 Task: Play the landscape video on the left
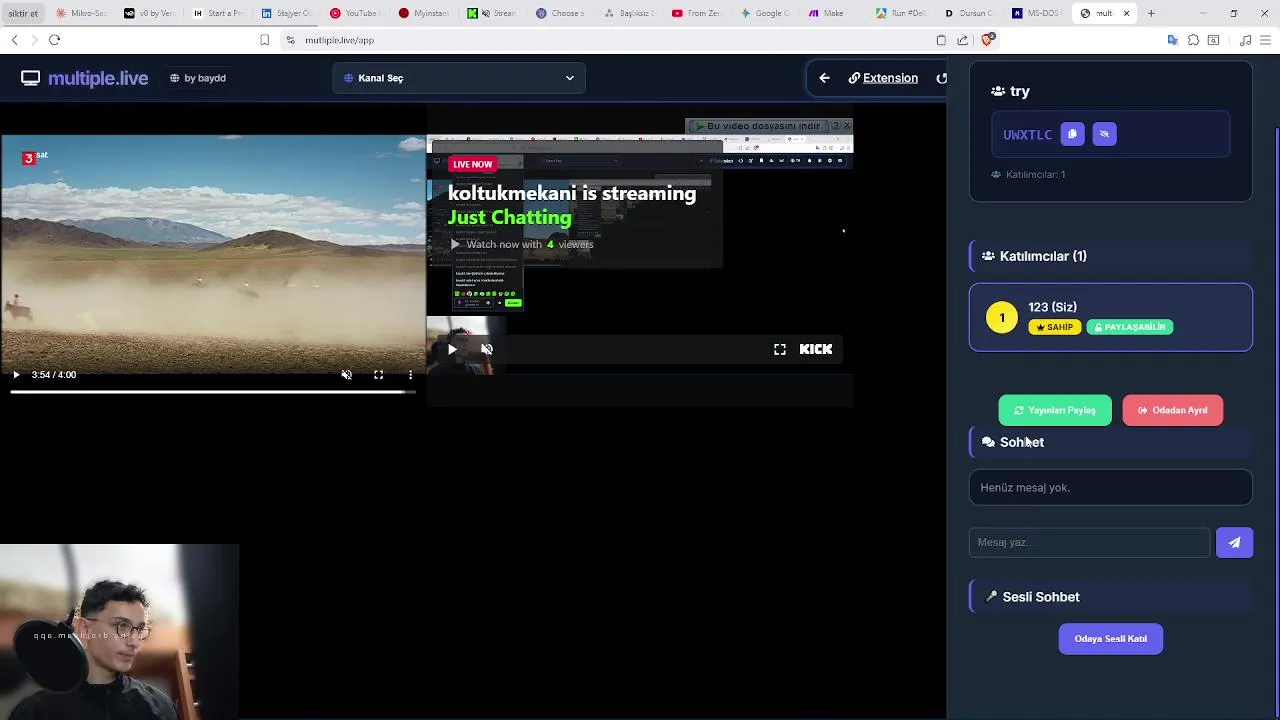point(16,375)
